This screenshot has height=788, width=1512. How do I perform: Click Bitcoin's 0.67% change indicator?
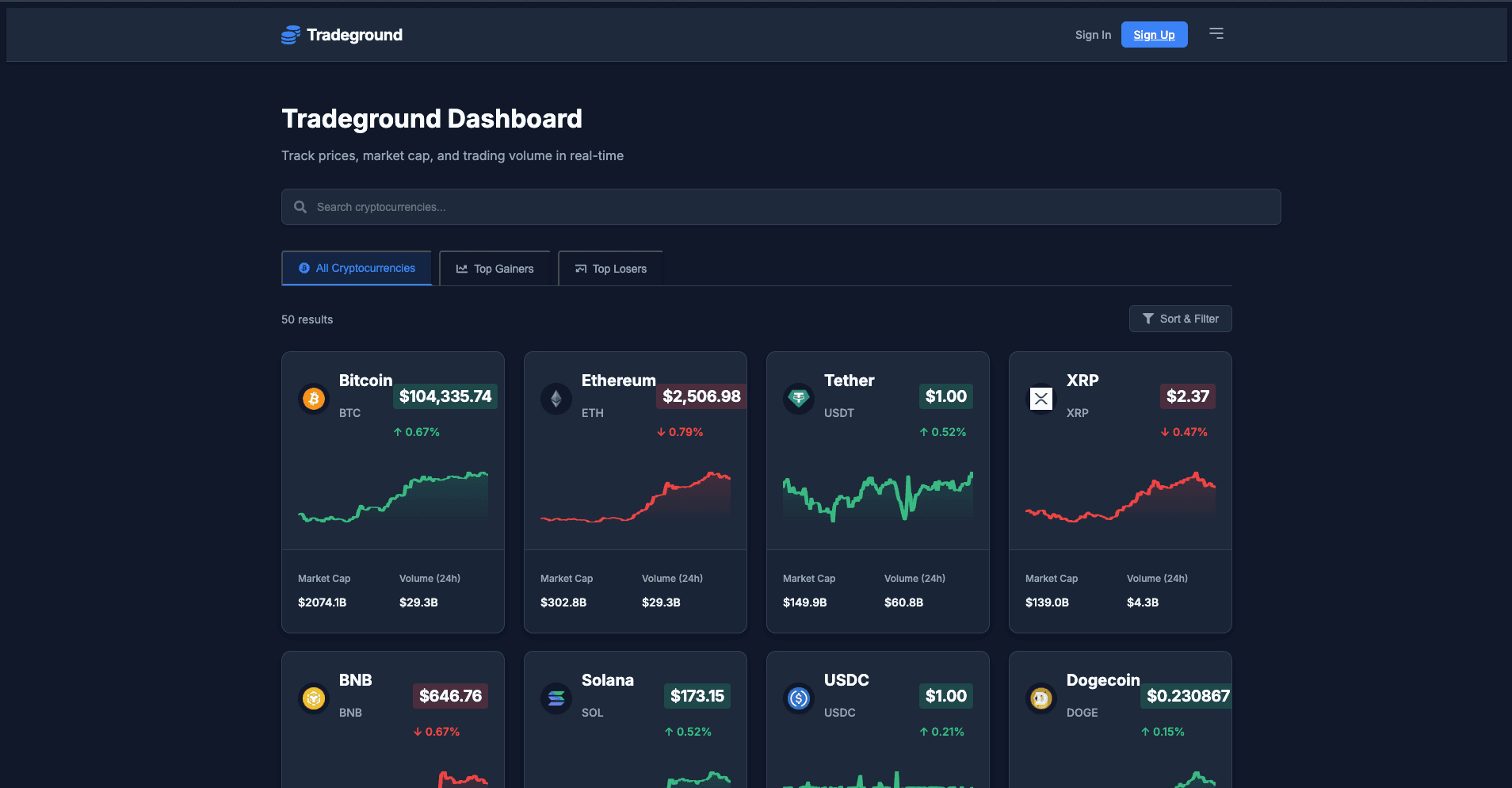coord(416,432)
